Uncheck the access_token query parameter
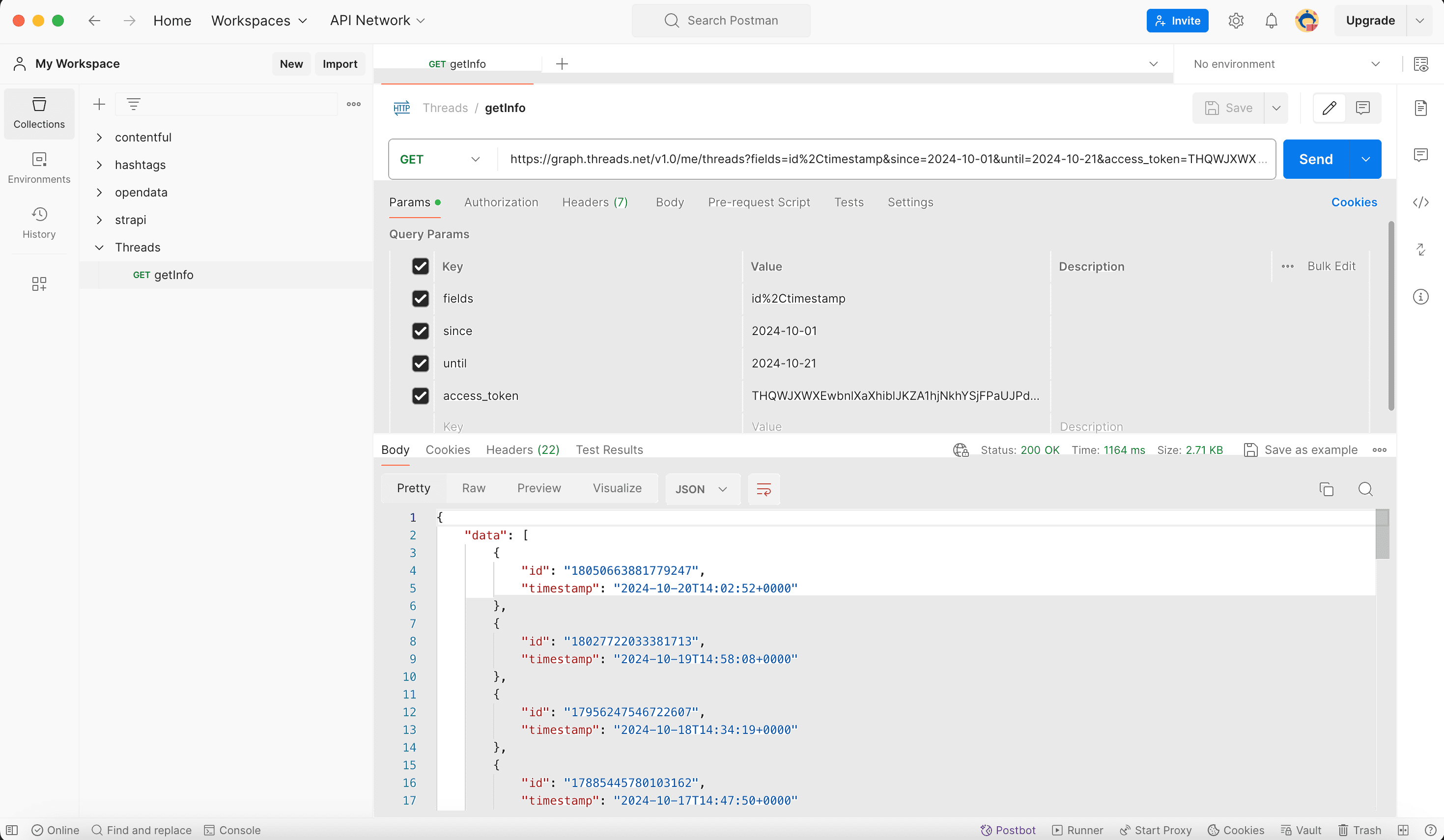Viewport: 1444px width, 840px height. (421, 396)
